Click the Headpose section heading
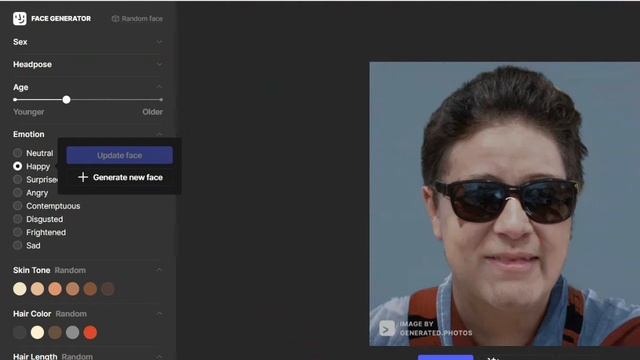Image resolution: width=640 pixels, height=360 pixels. [x=32, y=64]
